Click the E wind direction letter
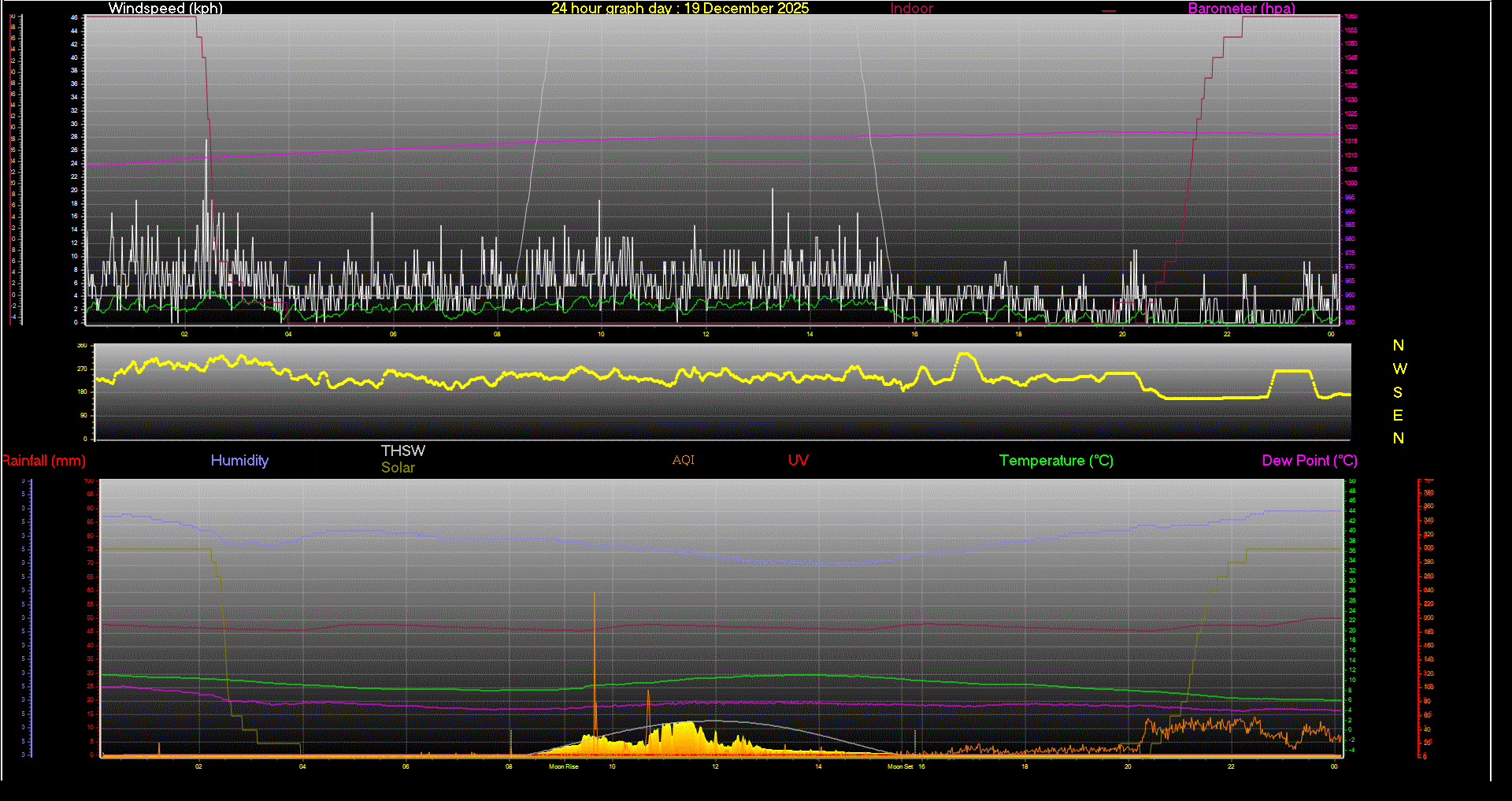 click(x=1398, y=415)
